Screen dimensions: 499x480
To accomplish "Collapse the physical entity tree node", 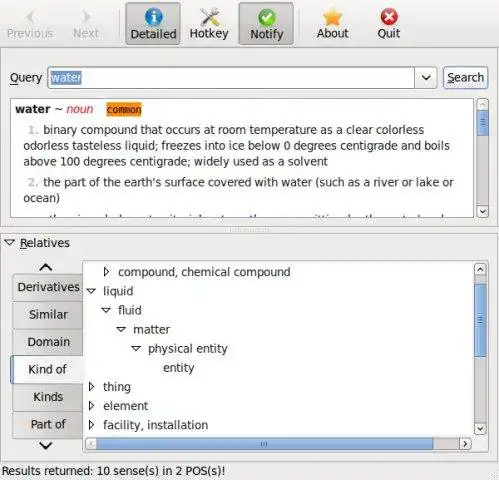I will (x=136, y=349).
